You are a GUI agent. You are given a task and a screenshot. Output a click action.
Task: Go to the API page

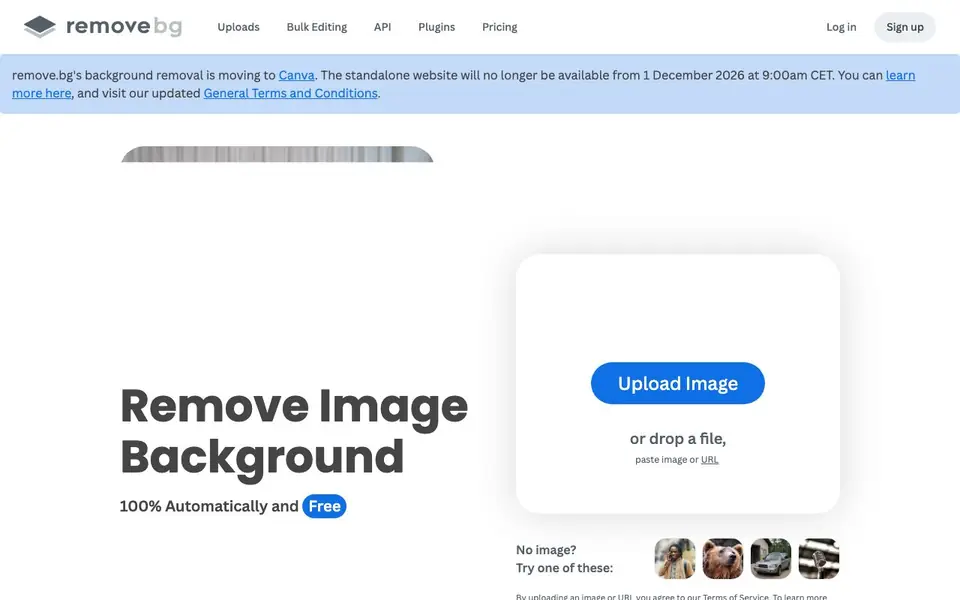coord(382,27)
